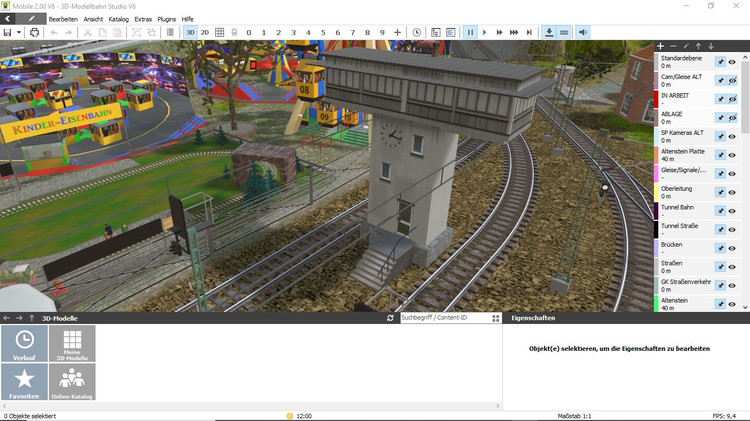Click the pencil edit mode button

[31, 19]
